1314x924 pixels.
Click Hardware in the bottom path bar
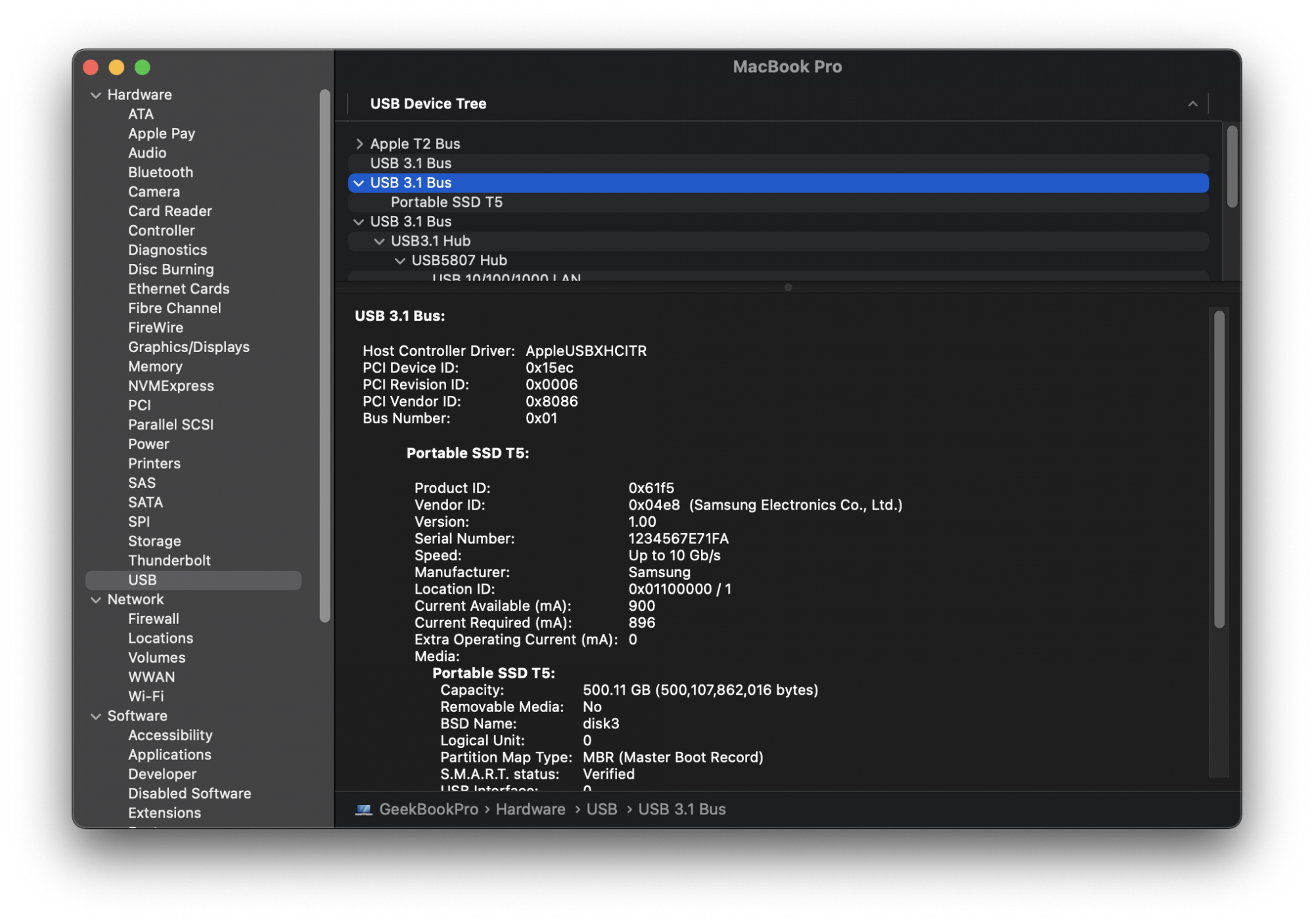(530, 809)
